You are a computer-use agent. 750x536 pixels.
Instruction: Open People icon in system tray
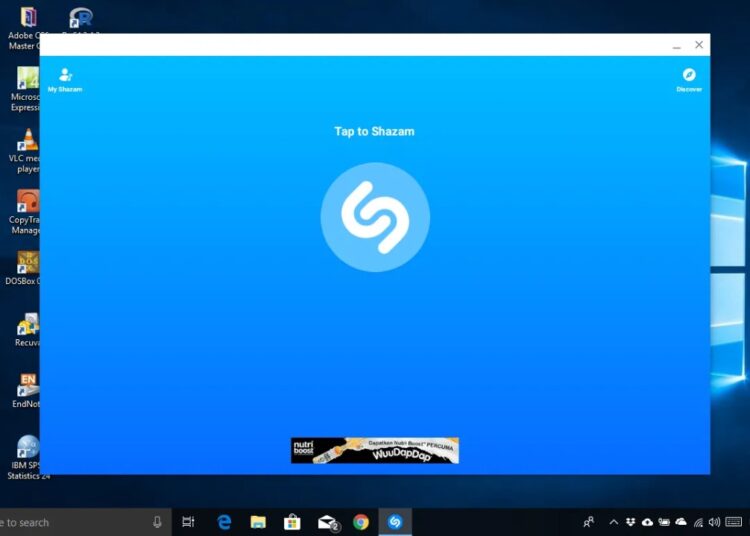(589, 522)
